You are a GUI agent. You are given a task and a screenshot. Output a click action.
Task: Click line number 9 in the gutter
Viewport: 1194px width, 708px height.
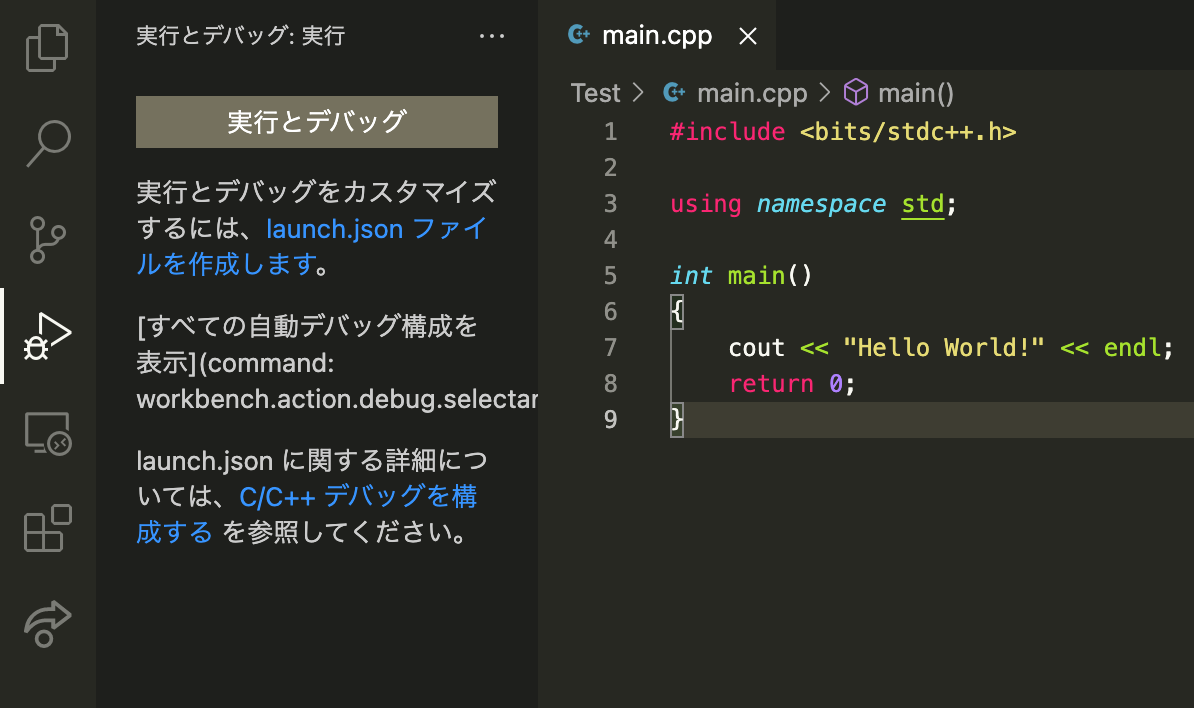(x=611, y=419)
